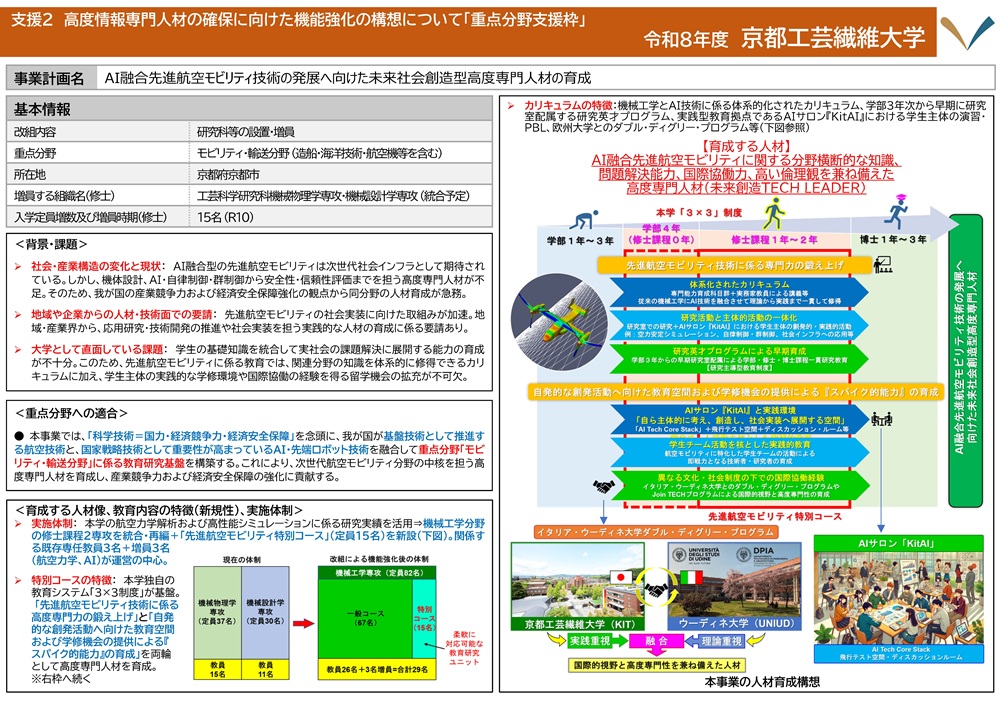
Task: Click the ウーディネ大学 (UNIUD) label
Action: (x=735, y=623)
